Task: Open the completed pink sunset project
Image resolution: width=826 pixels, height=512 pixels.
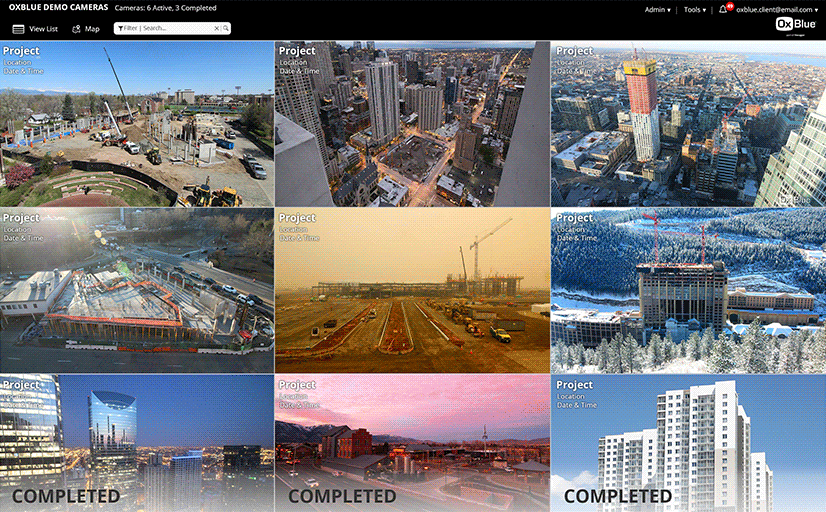Action: pos(412,443)
